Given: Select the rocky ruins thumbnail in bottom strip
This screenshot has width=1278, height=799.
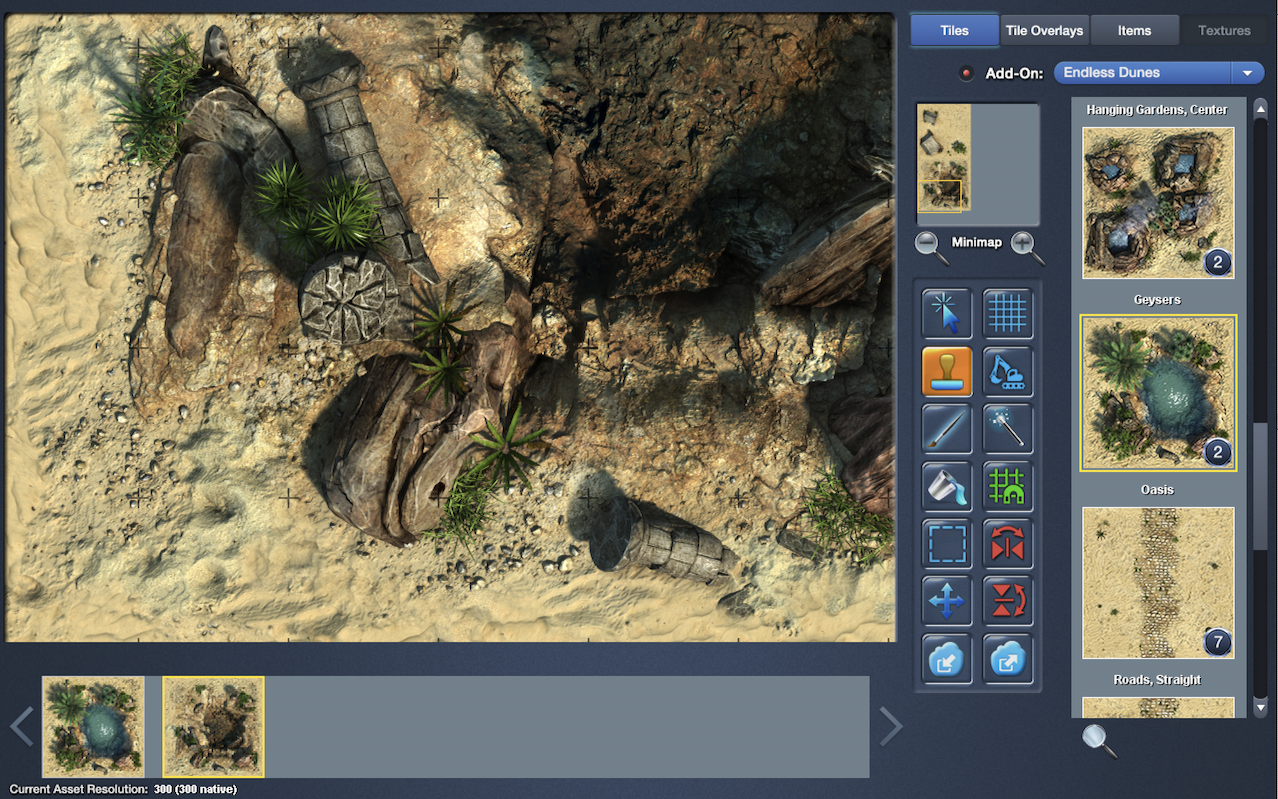Looking at the screenshot, I should [x=214, y=727].
